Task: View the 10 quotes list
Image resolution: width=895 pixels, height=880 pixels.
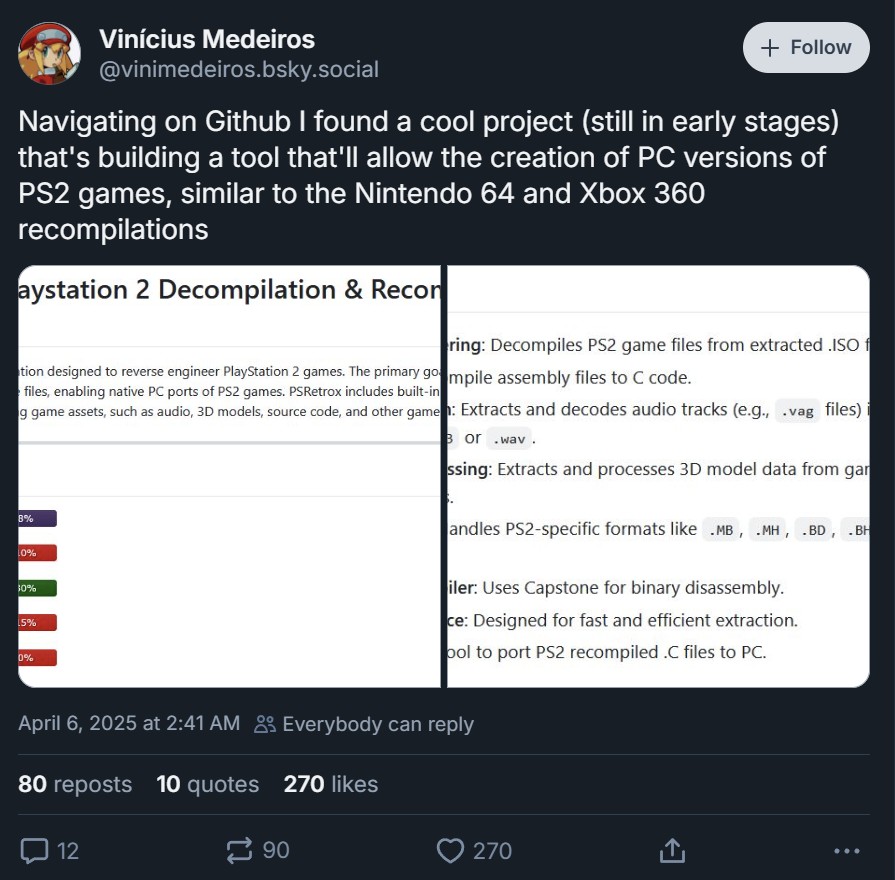Action: click(207, 784)
